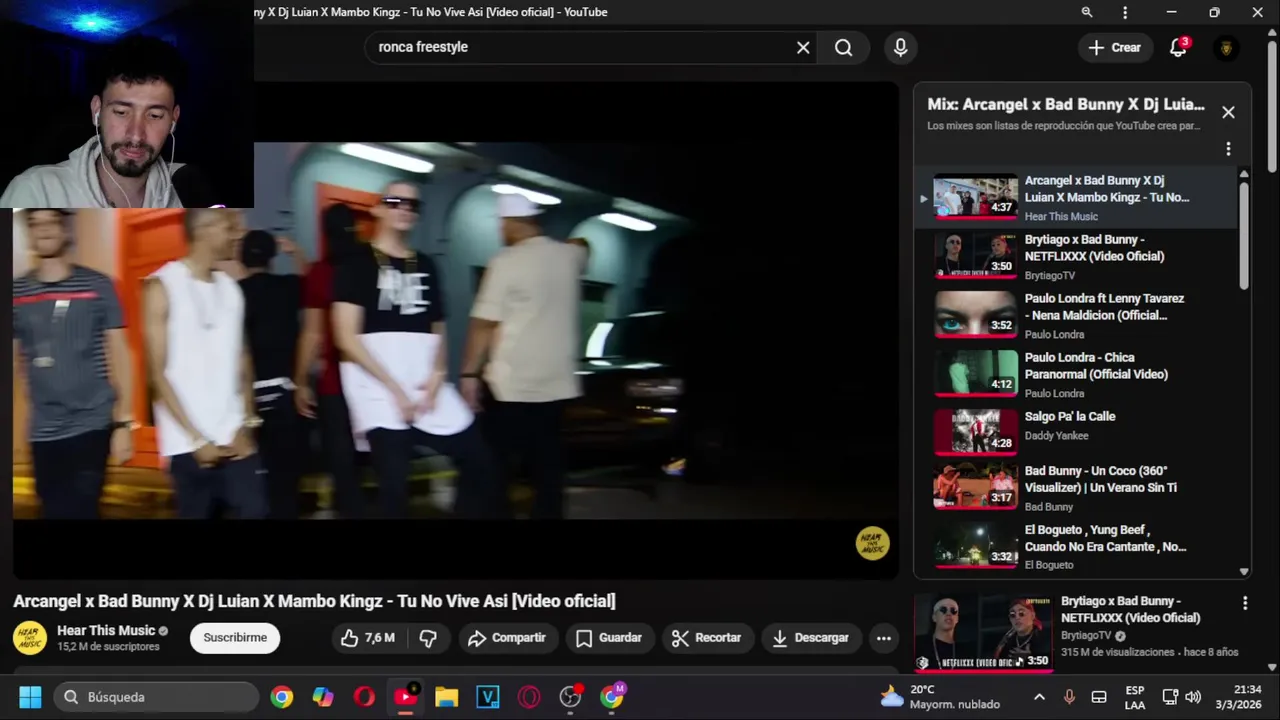Click the BrytiagoTV channel under the recommended video
The width and height of the screenshot is (1280, 720).
[1086, 636]
